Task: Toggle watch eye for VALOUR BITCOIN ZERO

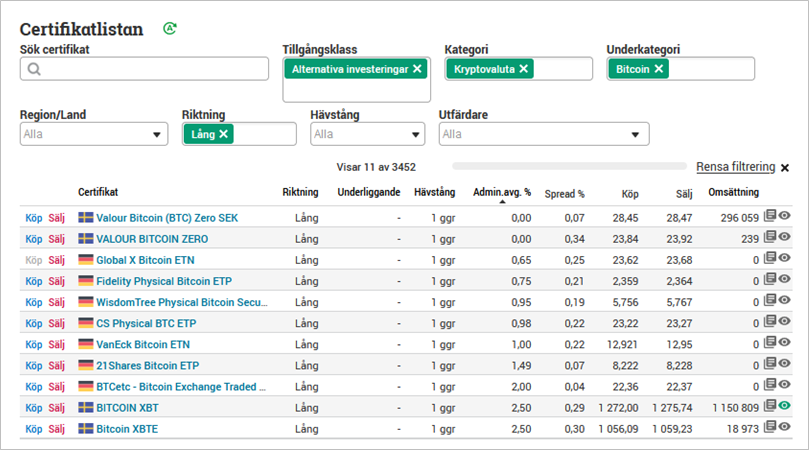Action: (784, 236)
